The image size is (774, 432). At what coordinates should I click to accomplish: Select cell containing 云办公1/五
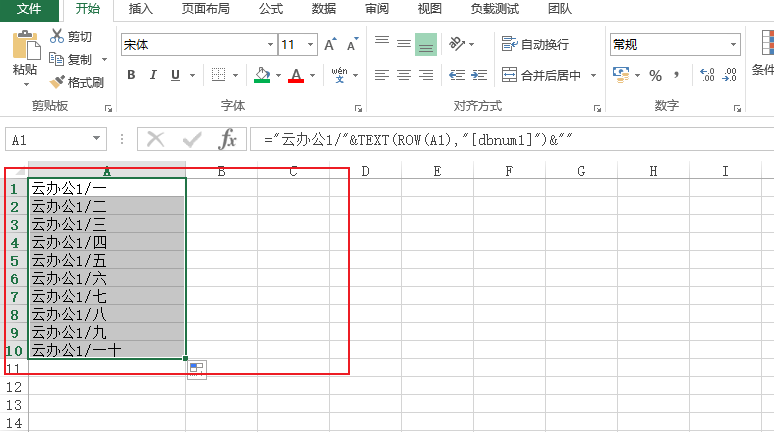point(107,260)
